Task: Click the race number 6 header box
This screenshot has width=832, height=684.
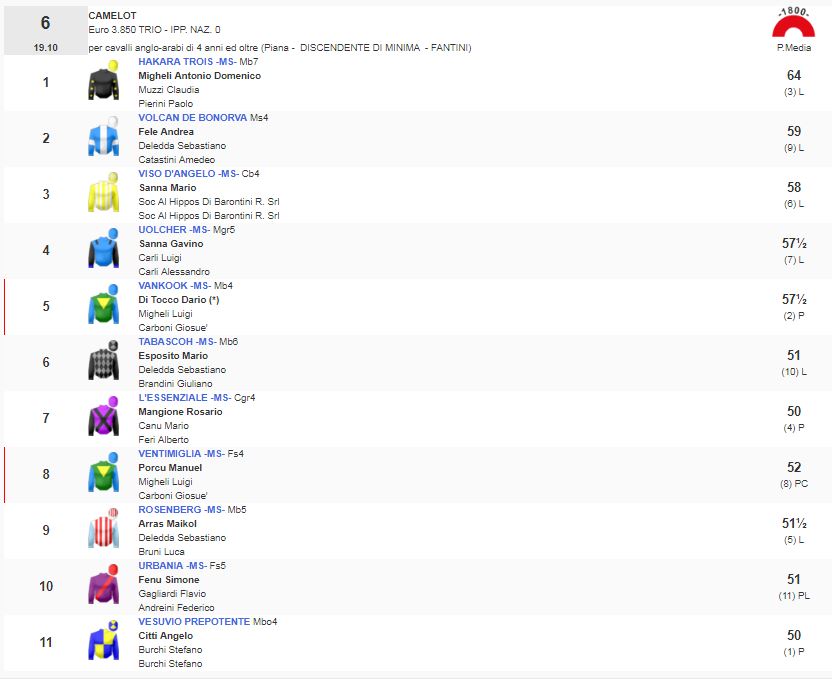Action: tap(44, 31)
